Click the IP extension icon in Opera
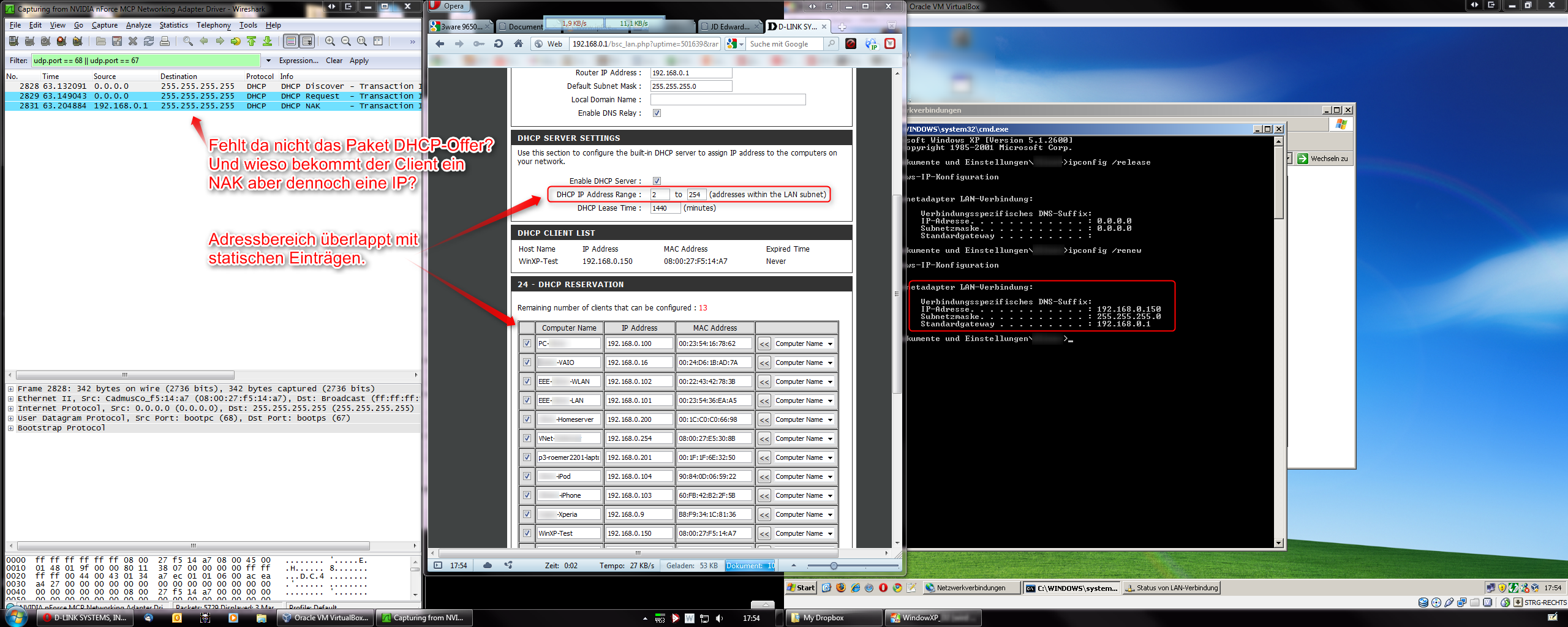Screen dimensions: 1568x627 pos(871,43)
